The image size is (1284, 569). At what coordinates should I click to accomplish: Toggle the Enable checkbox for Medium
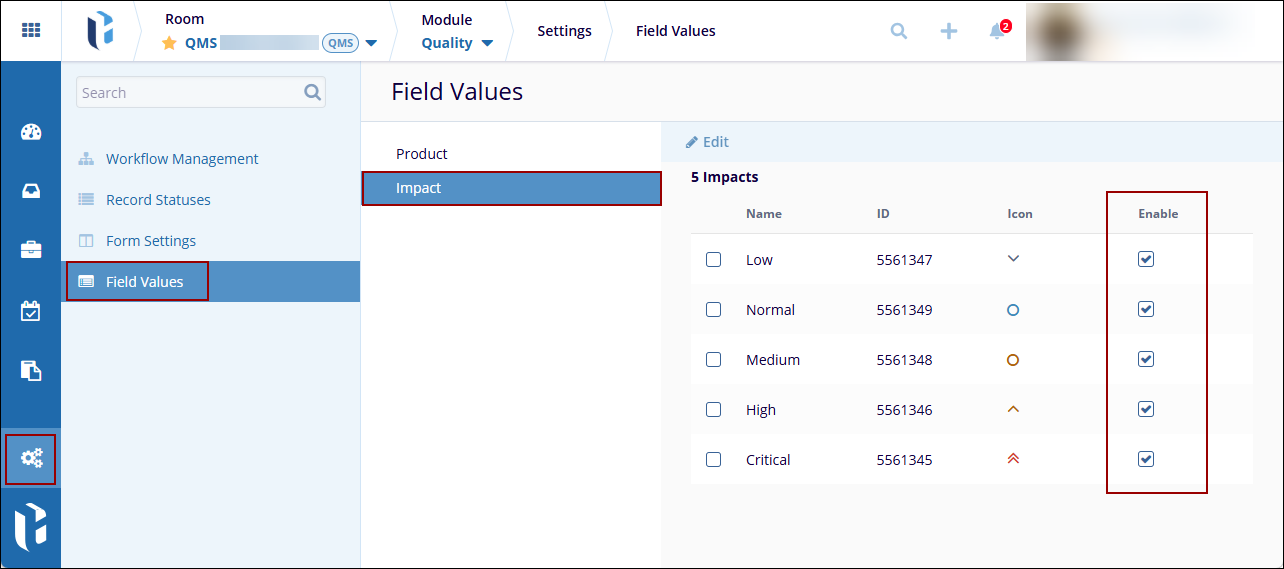pos(1146,359)
